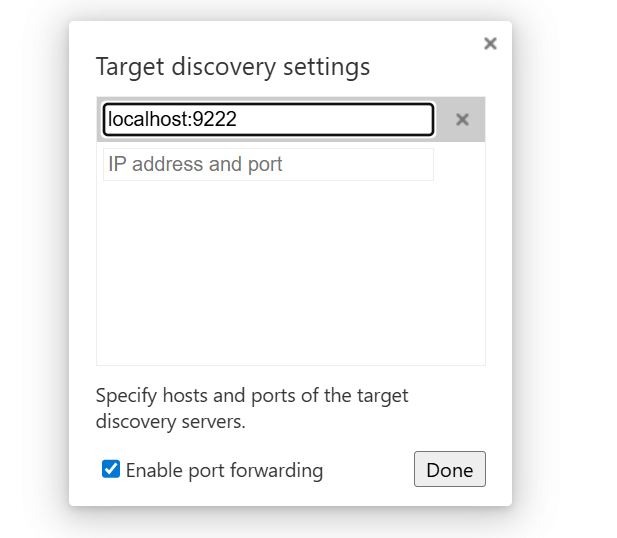Toggle the Enable port forwarding checkbox

(x=111, y=469)
